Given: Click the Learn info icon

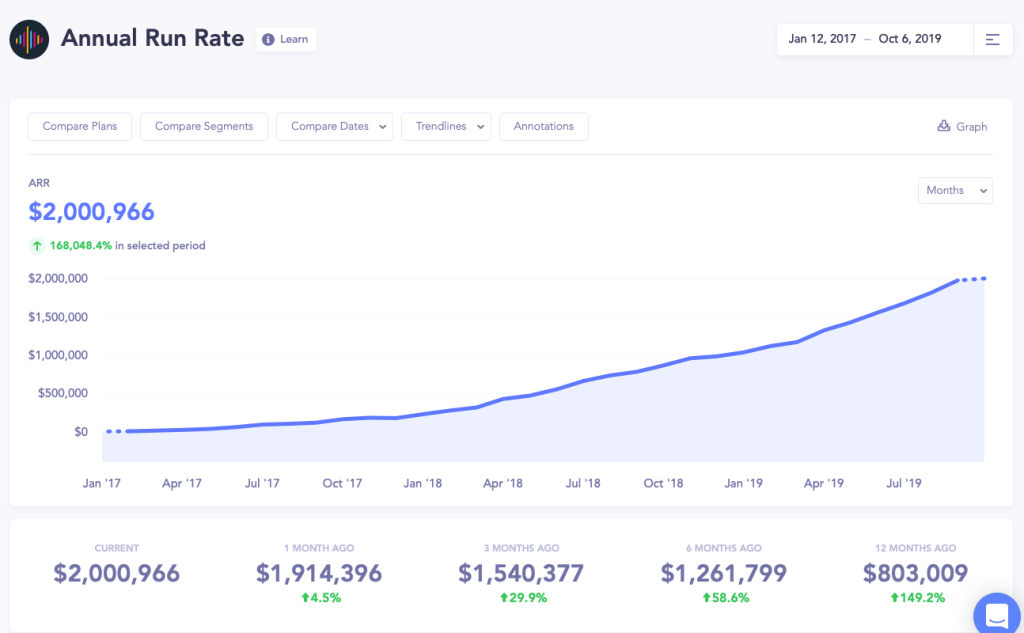Looking at the screenshot, I should coord(268,40).
